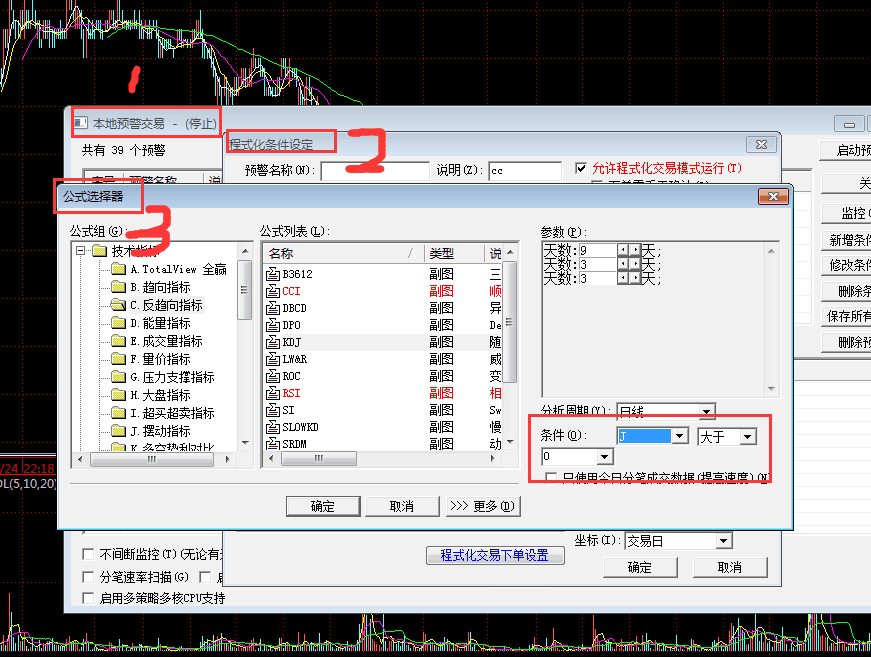Select the LW&R formula icon
This screenshot has width=871, height=657.
pos(273,359)
